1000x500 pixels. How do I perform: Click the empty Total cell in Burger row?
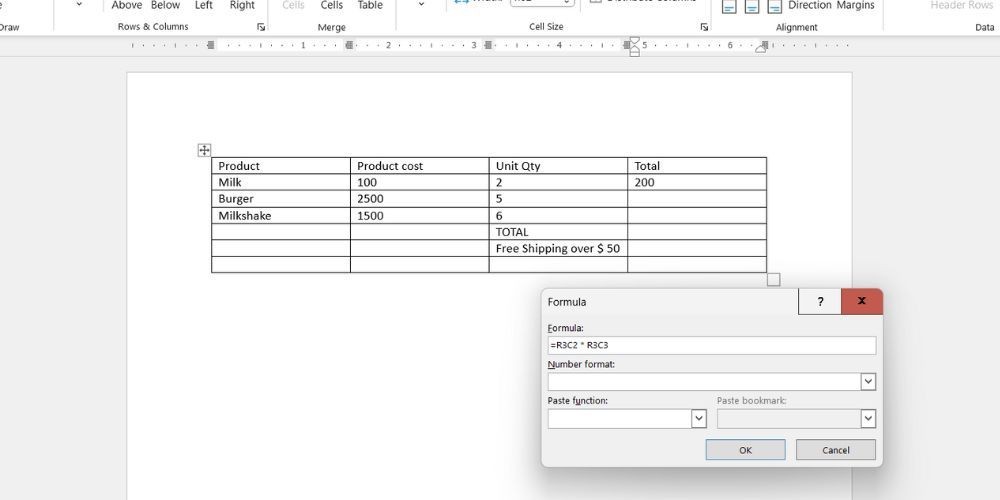coord(697,199)
